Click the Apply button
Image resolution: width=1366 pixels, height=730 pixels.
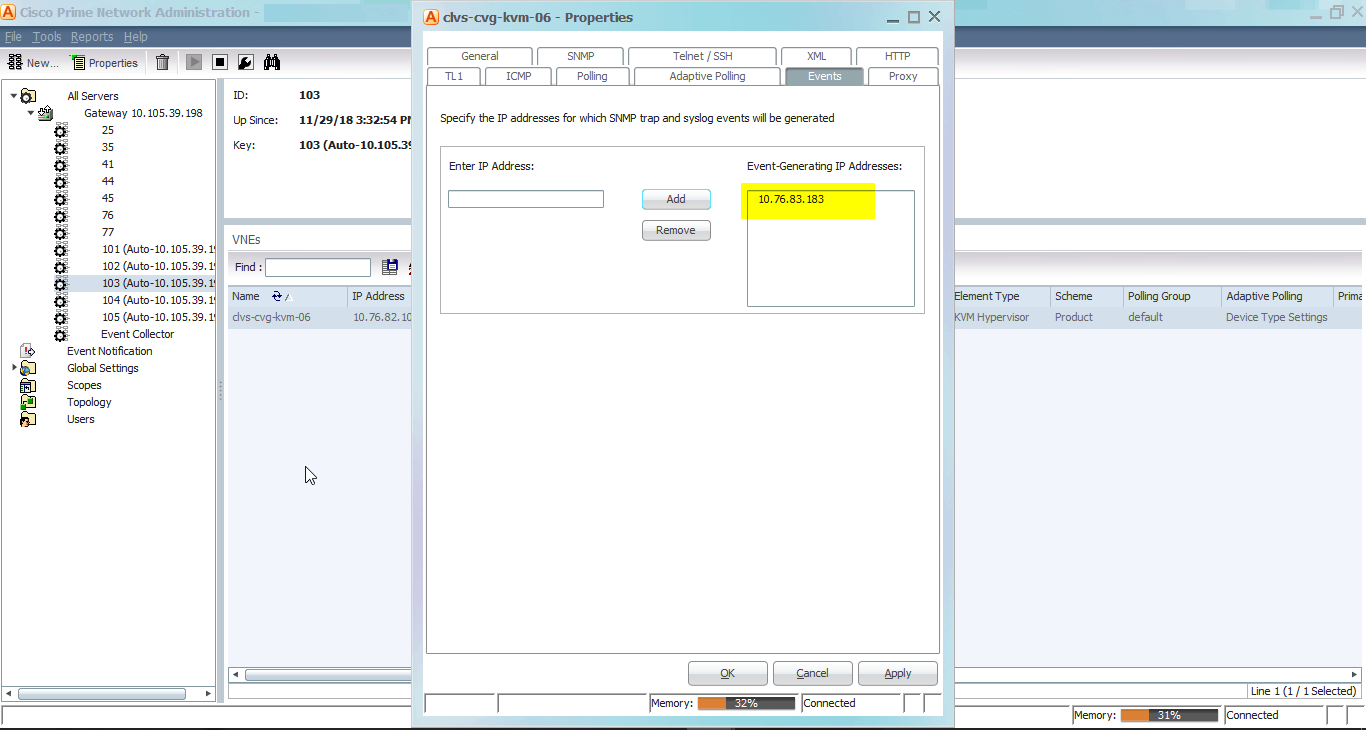coord(897,672)
